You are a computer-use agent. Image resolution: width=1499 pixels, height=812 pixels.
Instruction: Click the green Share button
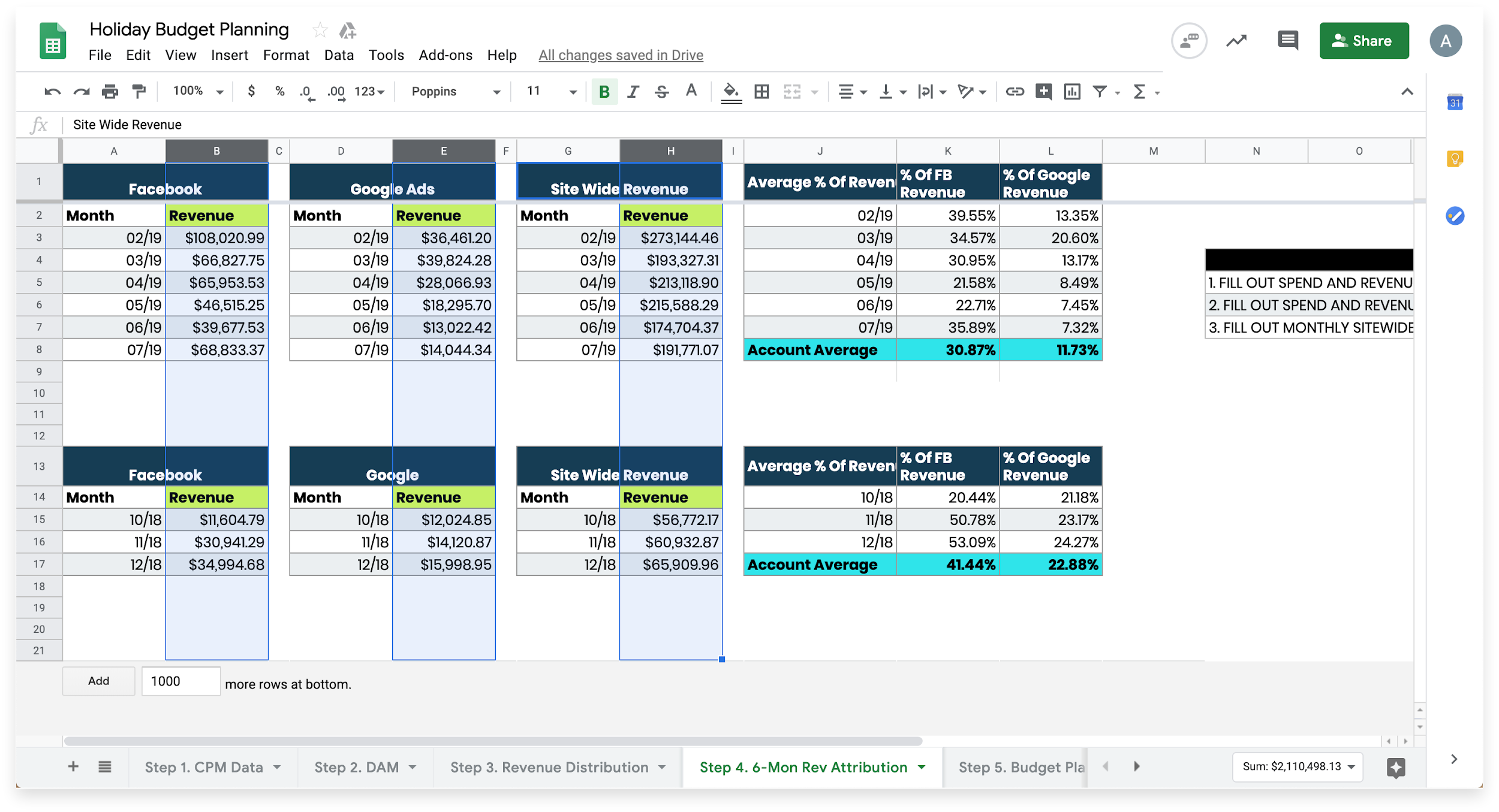click(x=1363, y=41)
